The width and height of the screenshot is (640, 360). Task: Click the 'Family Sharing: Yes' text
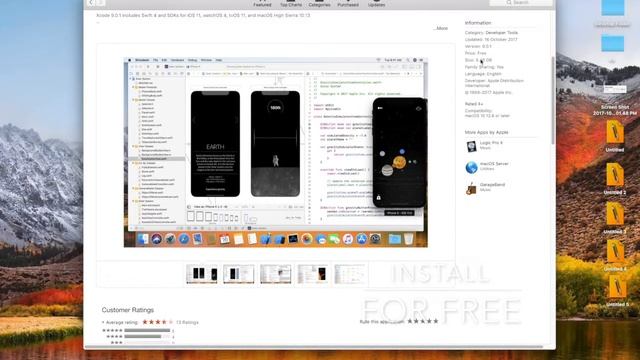484,67
